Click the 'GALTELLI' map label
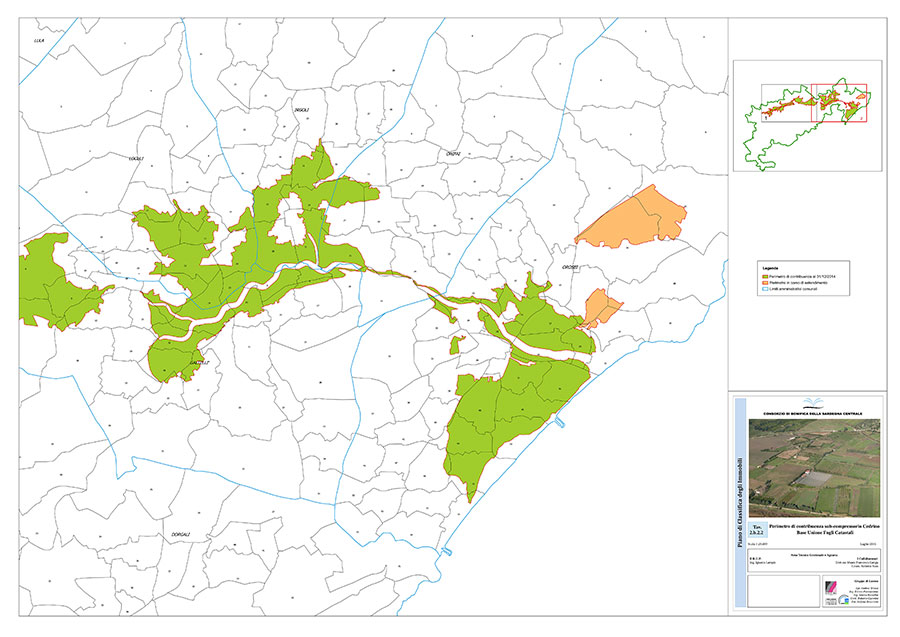Image resolution: width=900 pixels, height=637 pixels. pos(199,363)
